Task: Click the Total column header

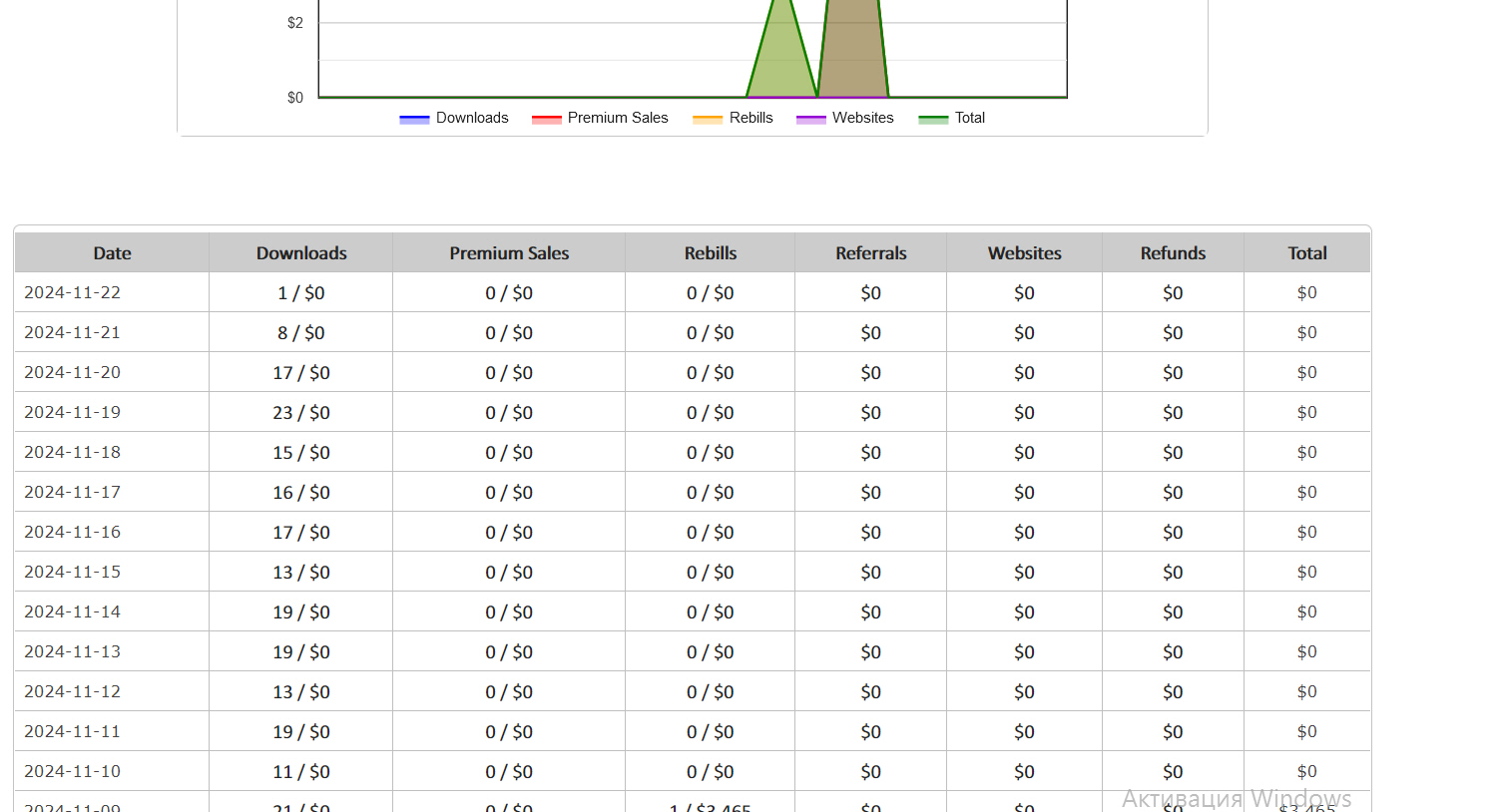Action: pyautogui.click(x=1307, y=253)
